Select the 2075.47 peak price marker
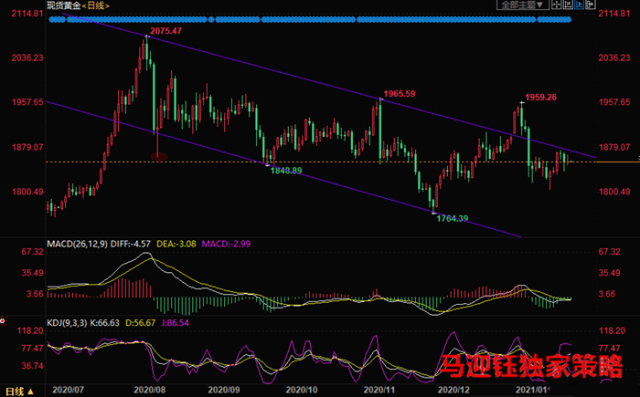This screenshot has width=640, height=397. 166,31
